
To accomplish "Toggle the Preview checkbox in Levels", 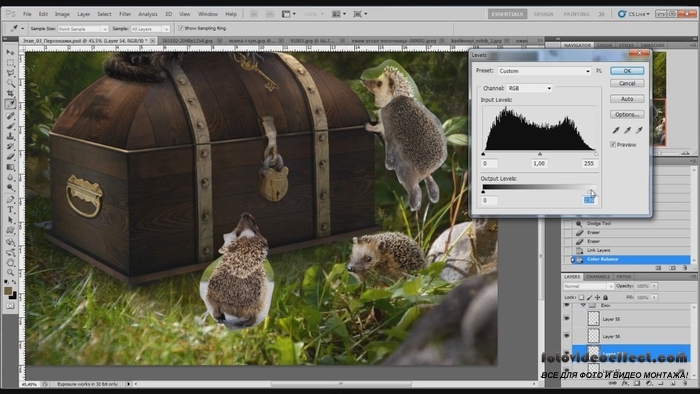I will (x=613, y=145).
